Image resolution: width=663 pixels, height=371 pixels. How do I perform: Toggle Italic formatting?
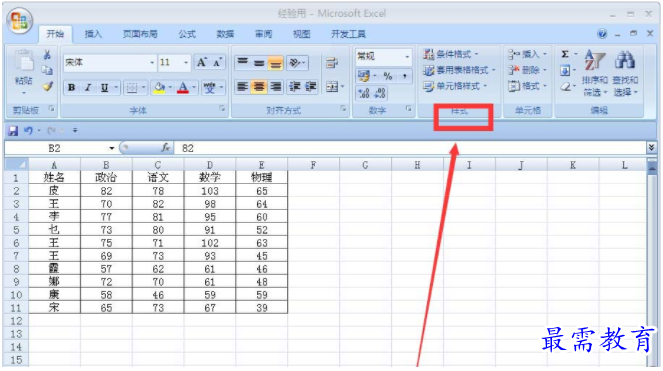pyautogui.click(x=88, y=88)
